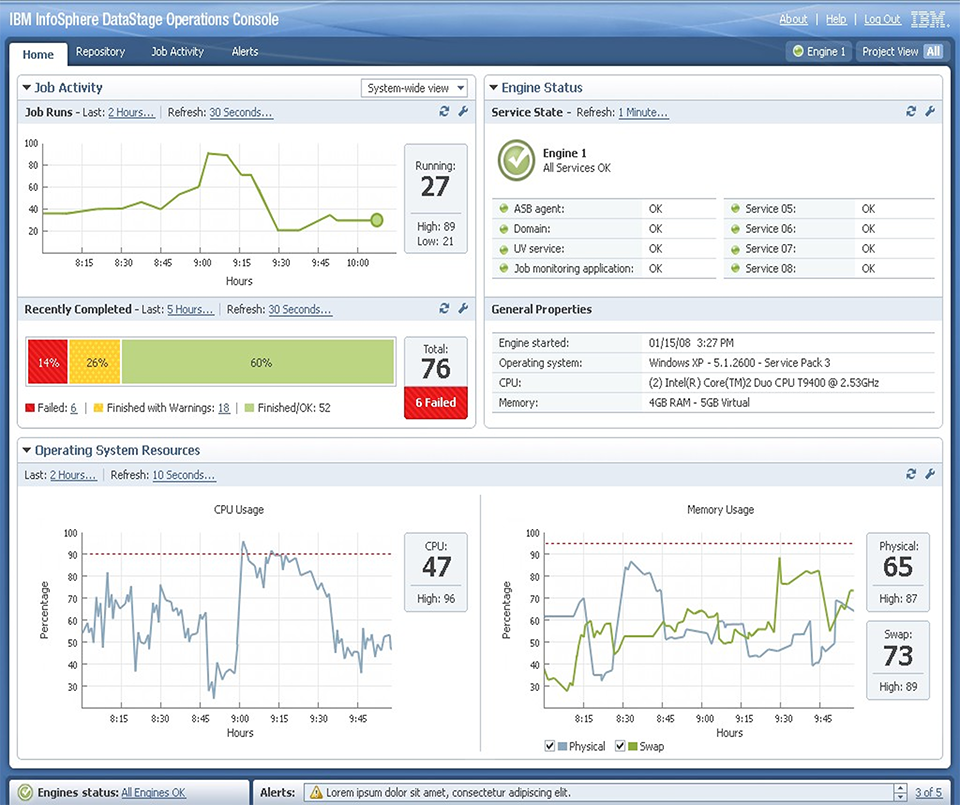Viewport: 960px width, 805px height.
Task: Refresh the Operating System Resources section
Action: [x=911, y=474]
